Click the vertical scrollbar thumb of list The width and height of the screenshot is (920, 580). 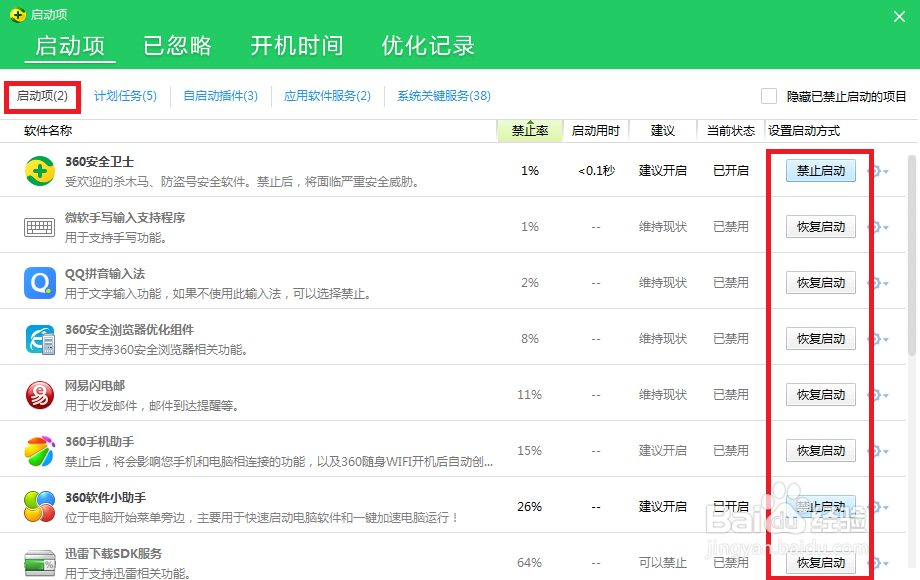click(x=912, y=255)
